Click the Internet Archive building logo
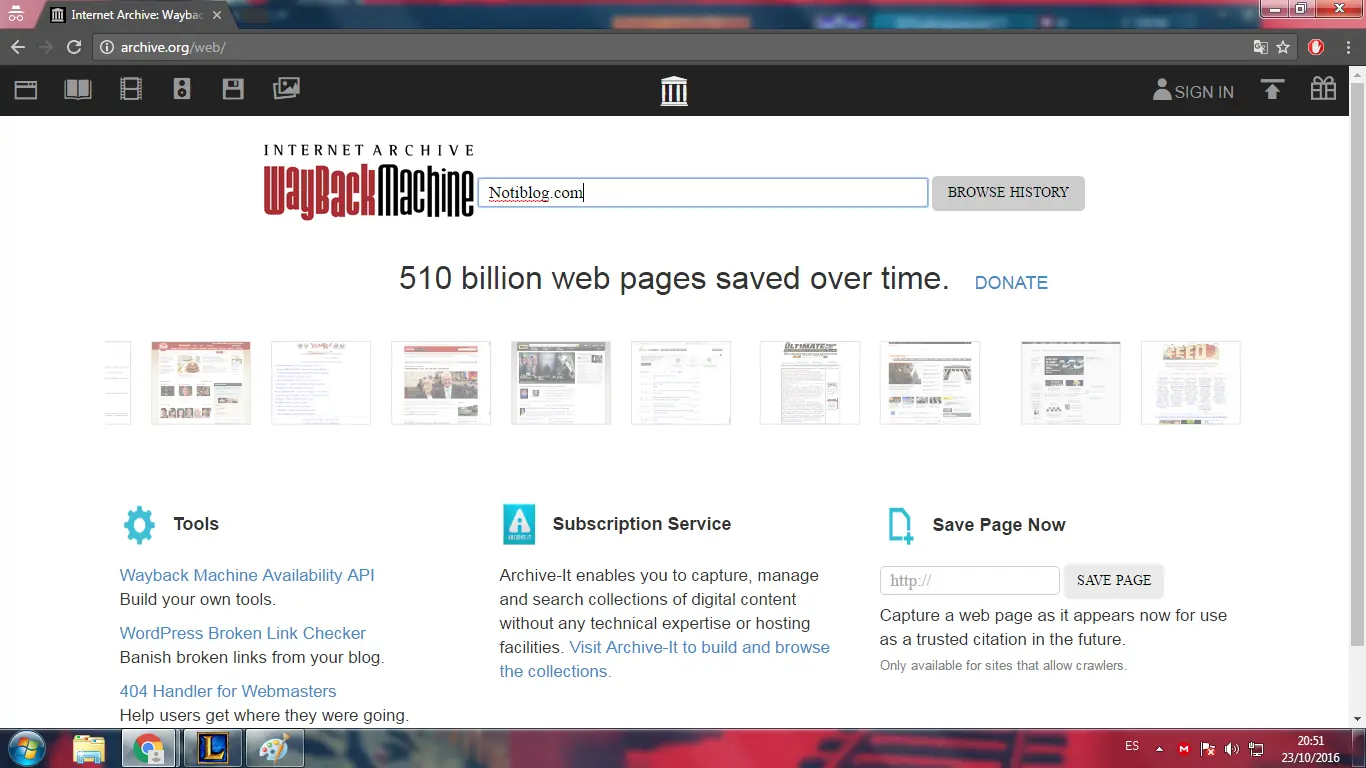1366x768 pixels. [x=674, y=91]
